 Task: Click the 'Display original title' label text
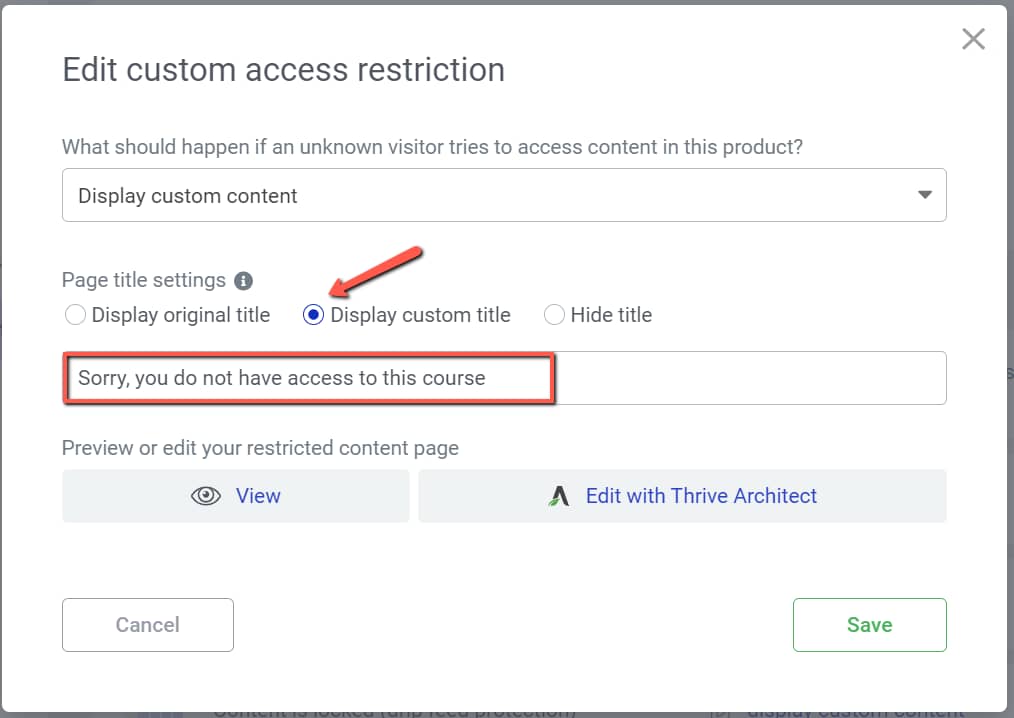(x=181, y=315)
